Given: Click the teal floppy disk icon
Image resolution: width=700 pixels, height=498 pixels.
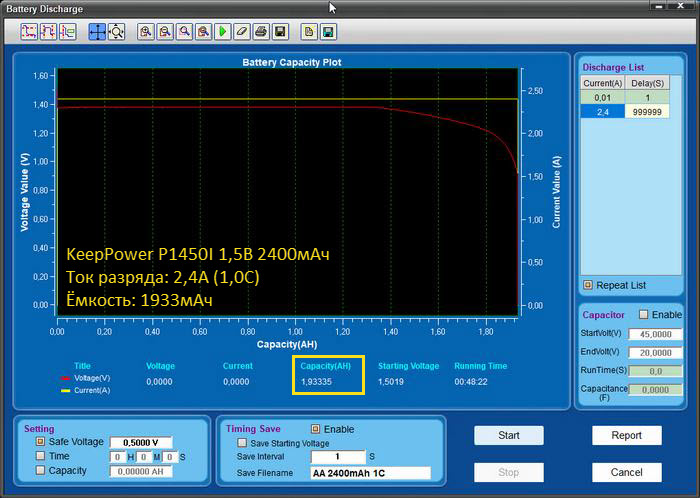Looking at the screenshot, I should (327, 32).
